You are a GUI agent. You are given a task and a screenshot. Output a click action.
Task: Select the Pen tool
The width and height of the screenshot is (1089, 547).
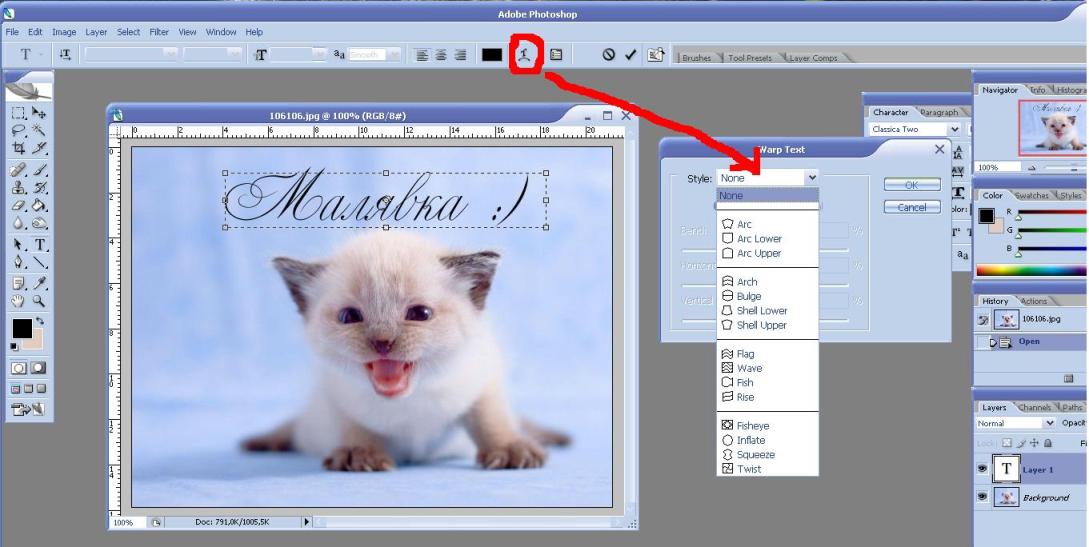click(x=19, y=262)
